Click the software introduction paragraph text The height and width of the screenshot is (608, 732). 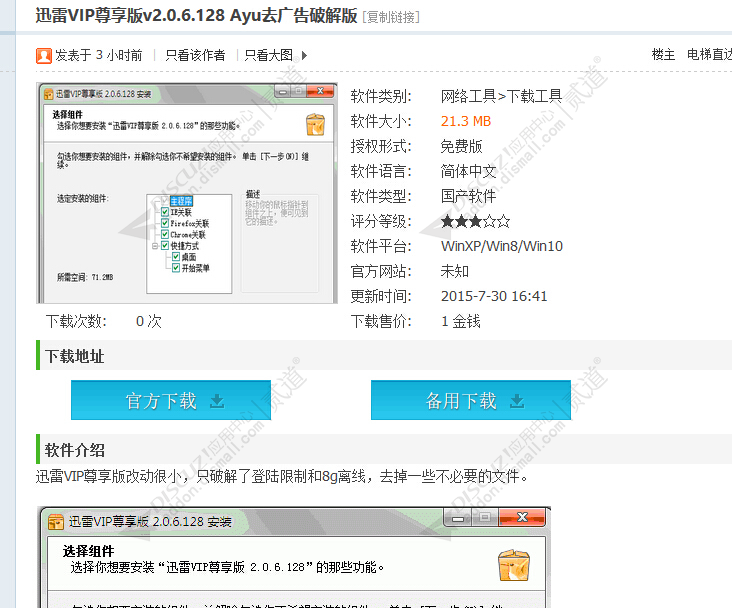pyautogui.click(x=282, y=476)
